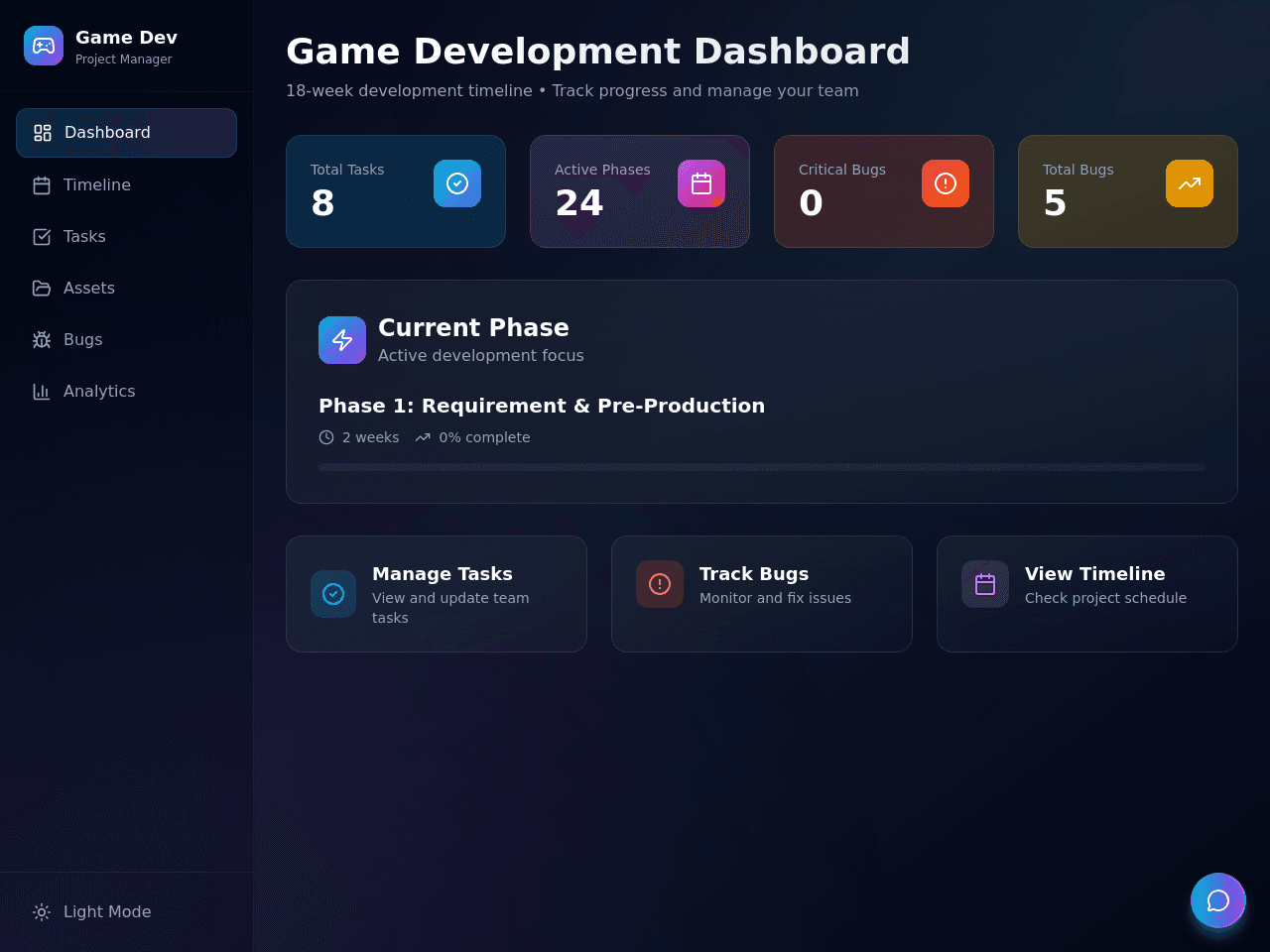The height and width of the screenshot is (952, 1270).
Task: Click the sun icon beside Light Mode
Action: coord(42,912)
